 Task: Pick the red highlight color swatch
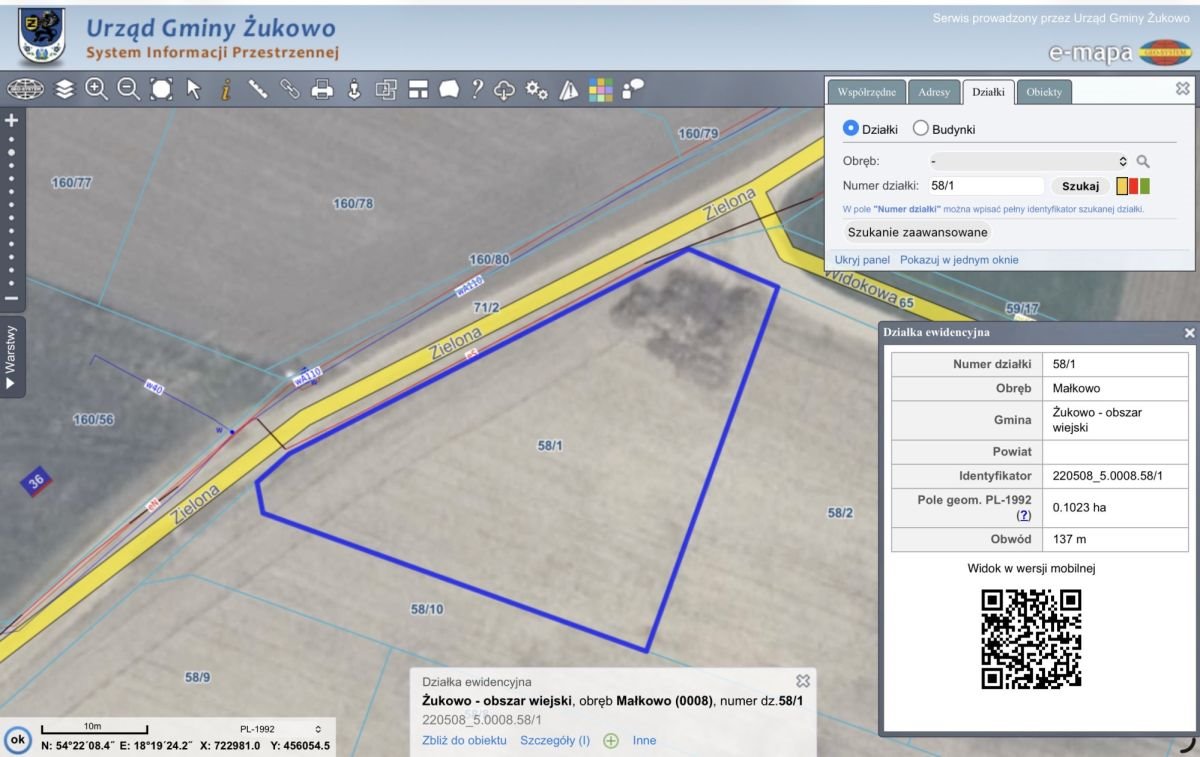click(x=1133, y=186)
